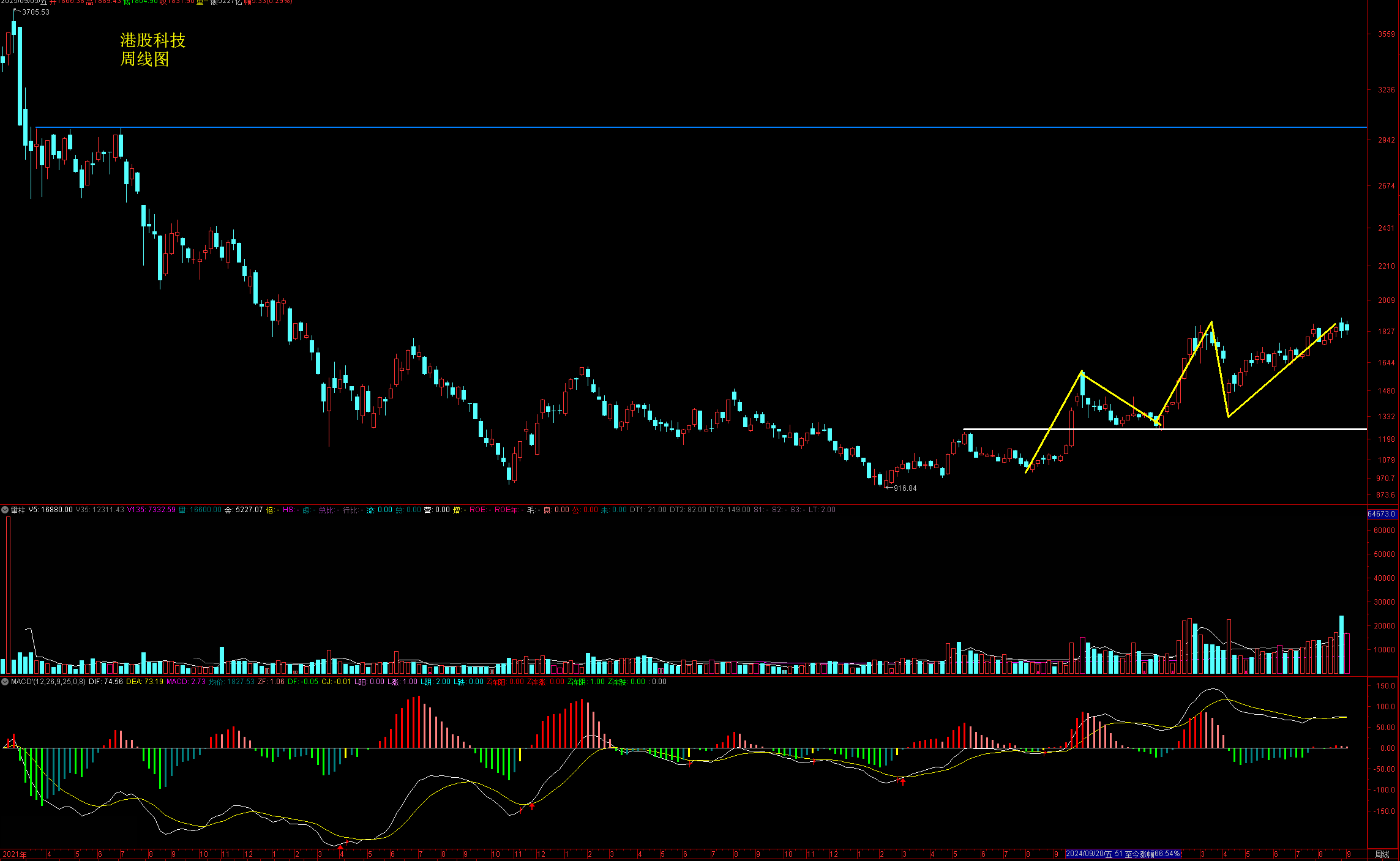Click the 周线图 chart annotation
Screen dimensions: 1400x861
point(144,59)
